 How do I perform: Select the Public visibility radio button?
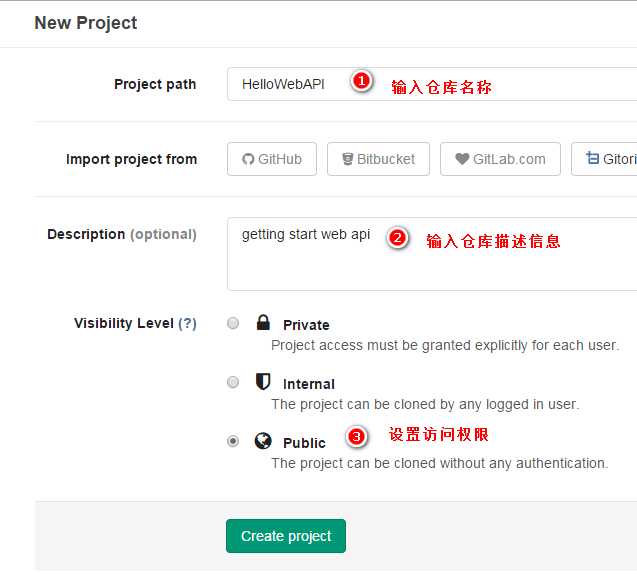(x=233, y=441)
